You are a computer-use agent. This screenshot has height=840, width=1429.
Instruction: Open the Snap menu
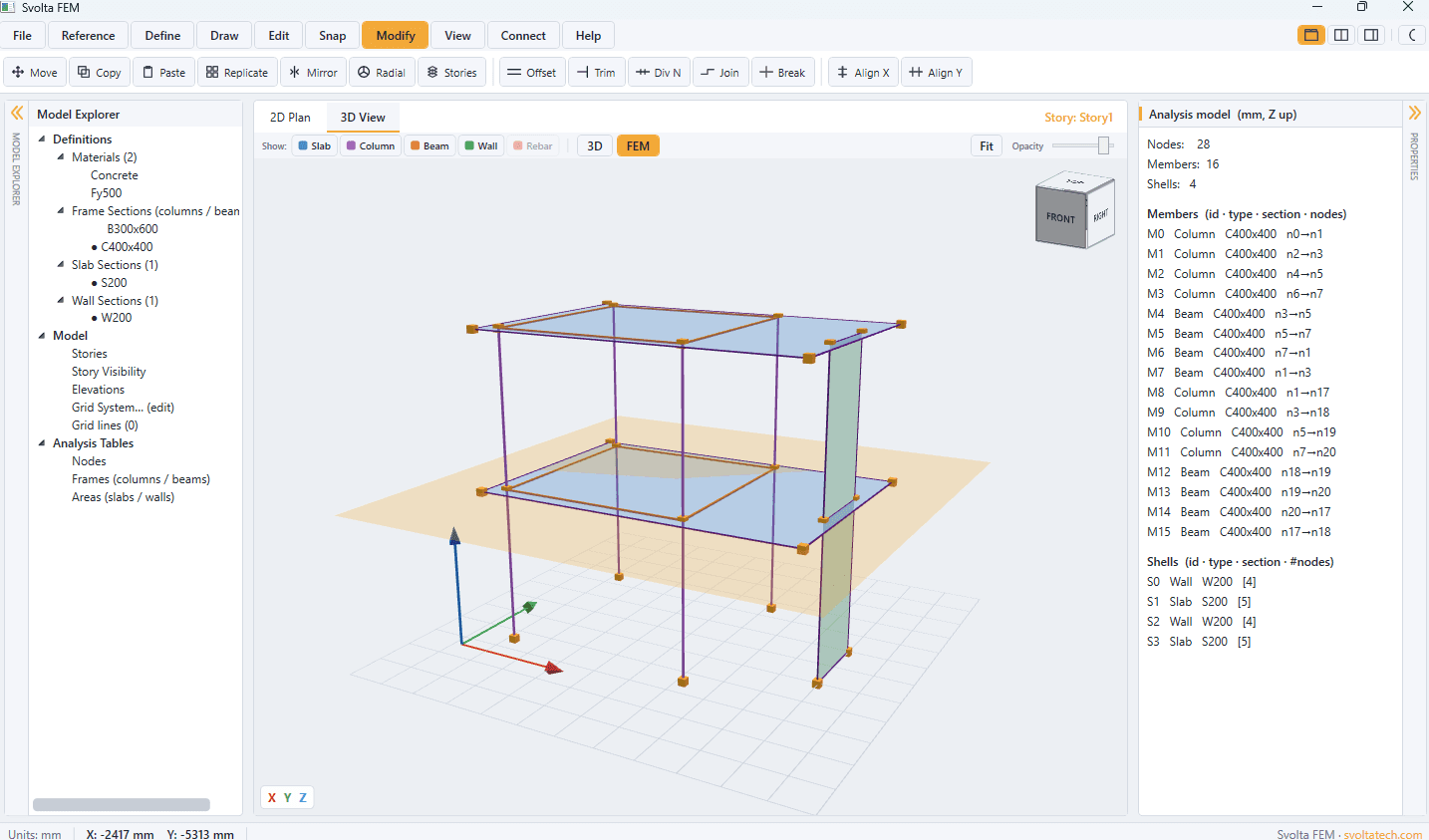[333, 35]
